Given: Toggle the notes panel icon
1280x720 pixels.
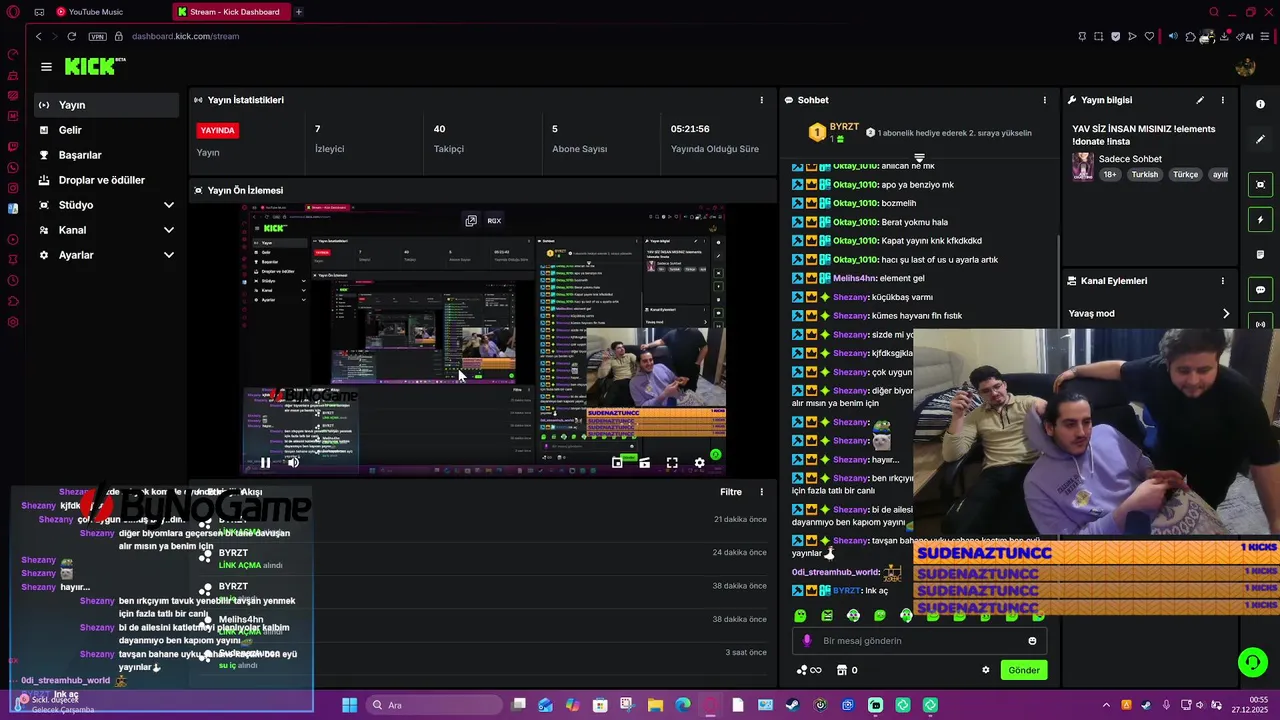Looking at the screenshot, I should pos(1260,255).
